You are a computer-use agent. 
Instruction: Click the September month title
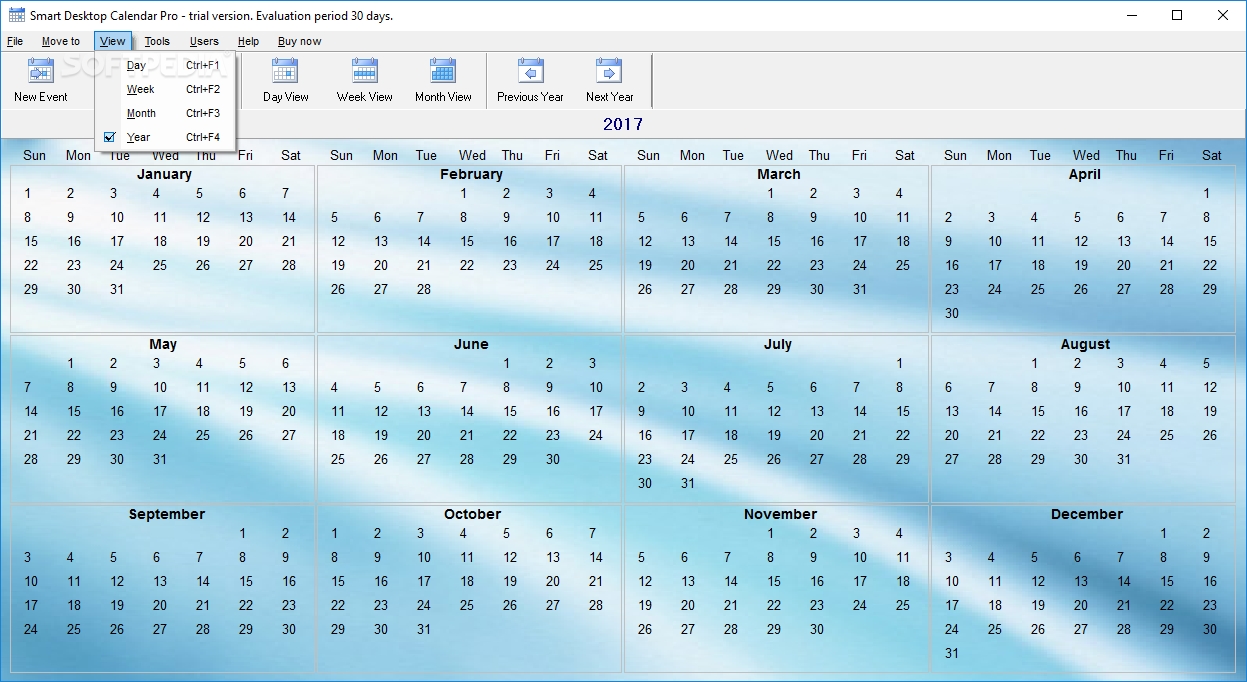pyautogui.click(x=167, y=514)
